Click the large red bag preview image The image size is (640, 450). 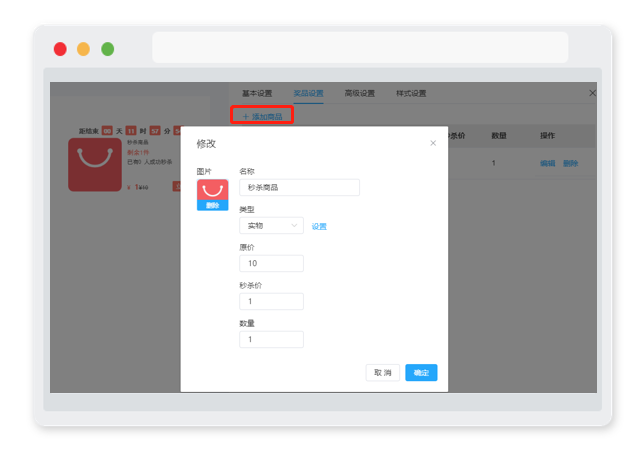click(95, 165)
